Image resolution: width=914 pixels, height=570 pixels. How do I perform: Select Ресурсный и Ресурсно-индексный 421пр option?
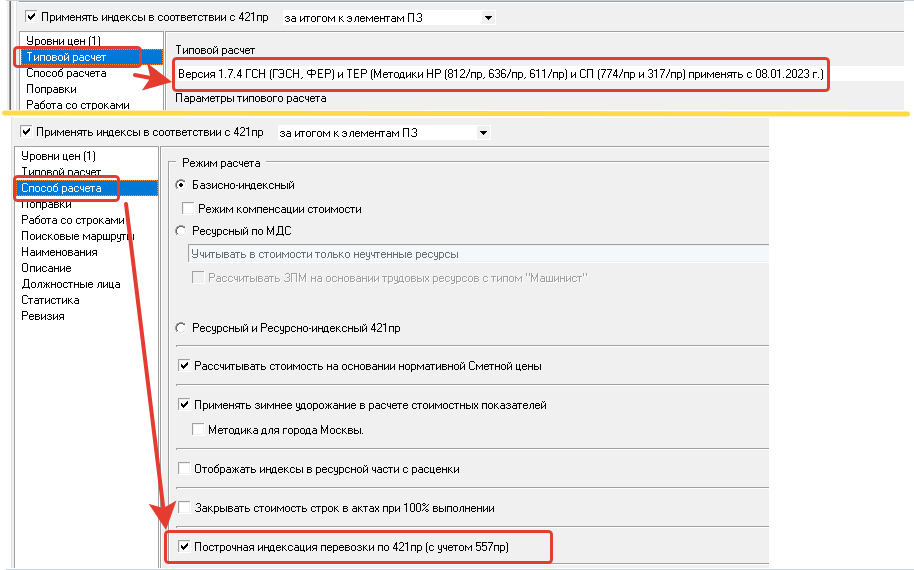point(181,328)
